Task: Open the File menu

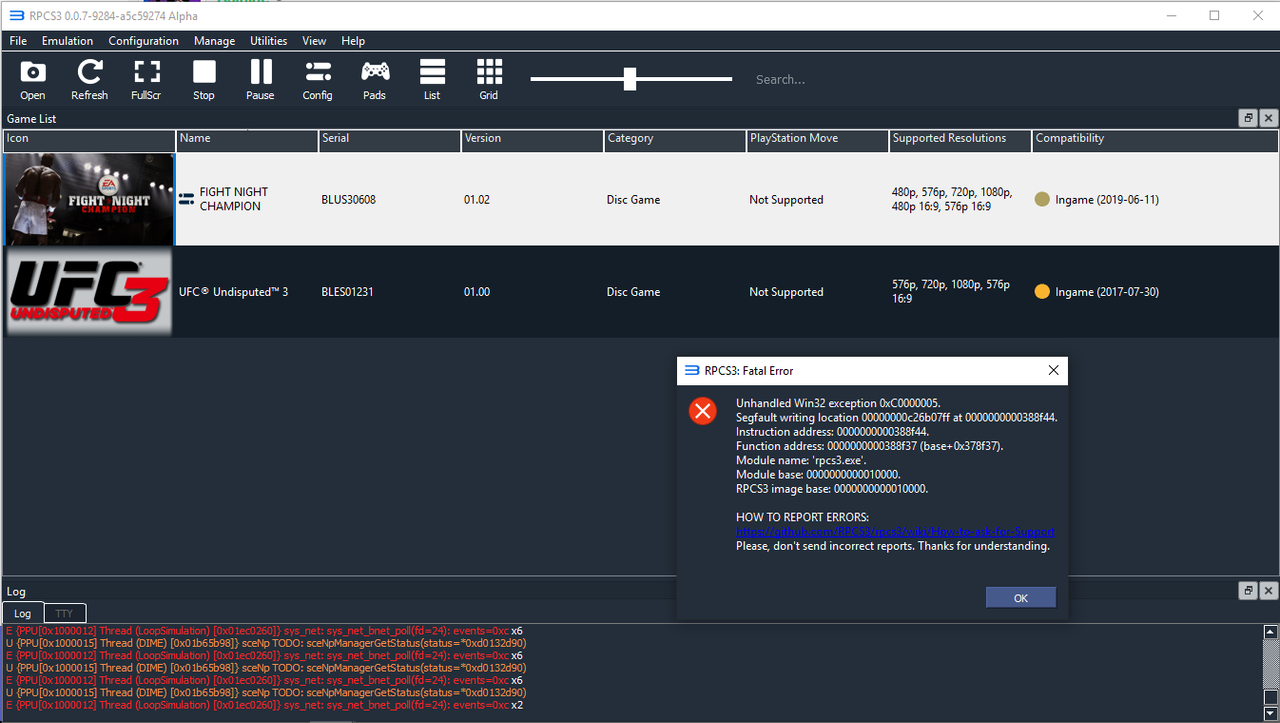Action: tap(18, 41)
